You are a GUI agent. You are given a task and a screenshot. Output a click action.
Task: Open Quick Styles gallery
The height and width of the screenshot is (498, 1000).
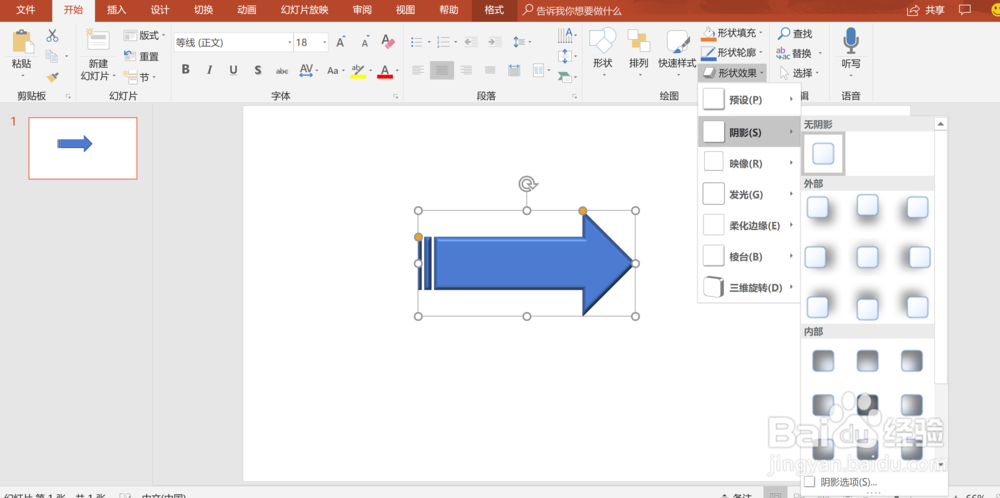[x=677, y=52]
